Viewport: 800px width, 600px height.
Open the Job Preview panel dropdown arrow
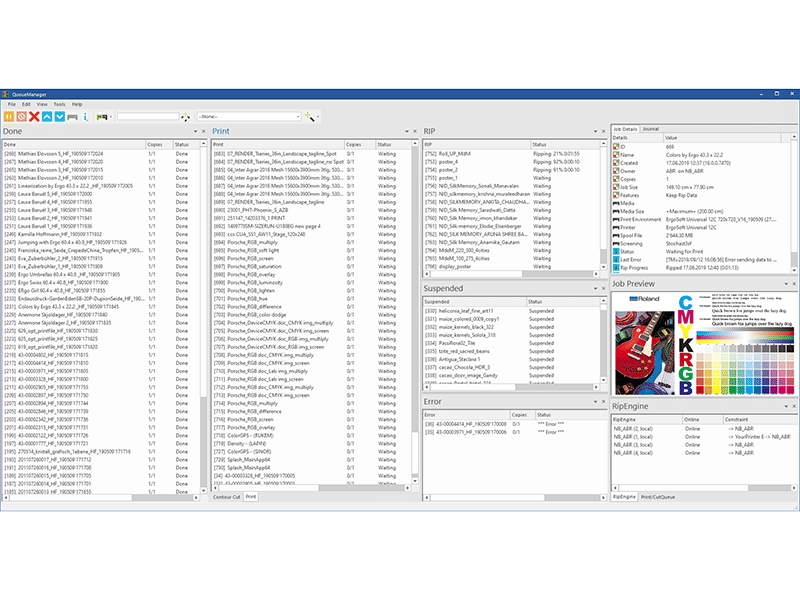coord(786,284)
